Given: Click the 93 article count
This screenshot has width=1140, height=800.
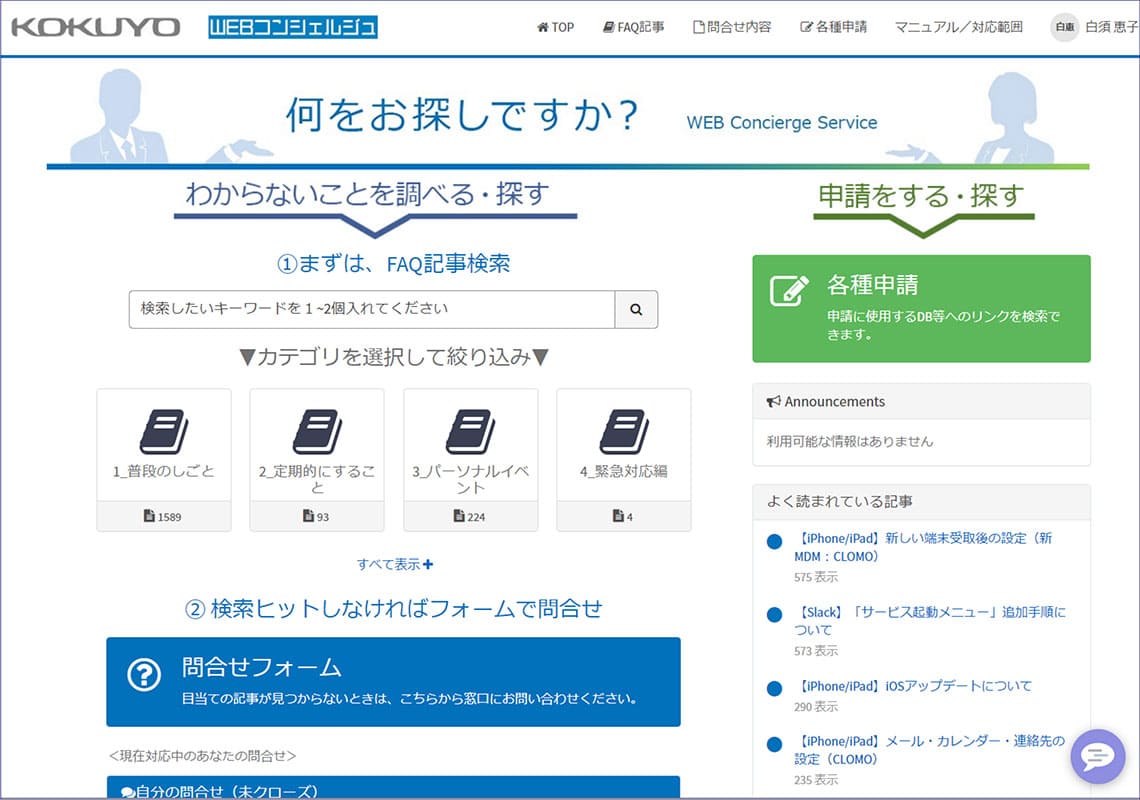Looking at the screenshot, I should [x=316, y=516].
